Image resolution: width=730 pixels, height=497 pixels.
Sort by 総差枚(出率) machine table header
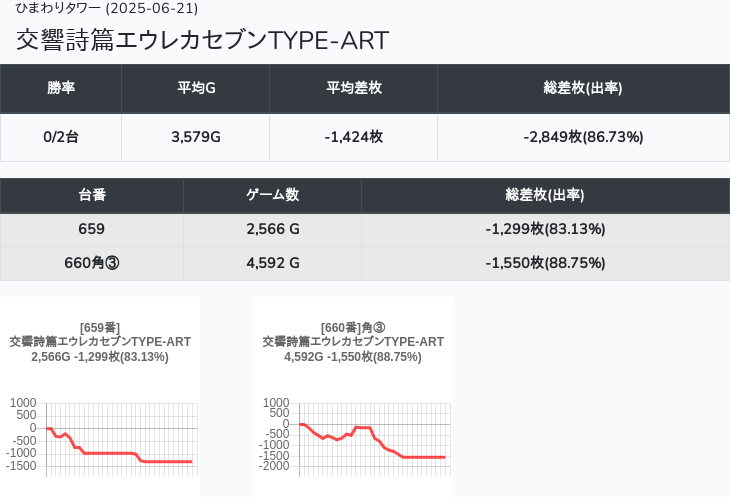[x=545, y=195]
